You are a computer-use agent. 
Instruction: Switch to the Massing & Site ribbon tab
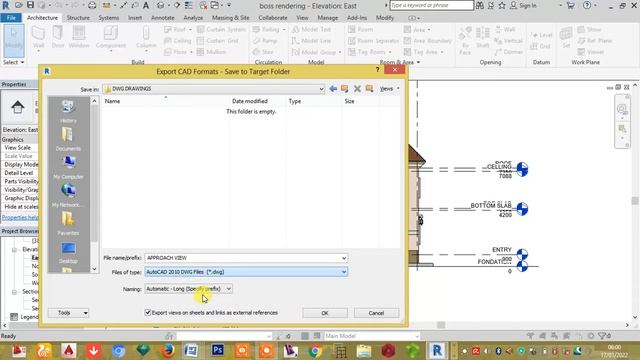tap(230, 18)
